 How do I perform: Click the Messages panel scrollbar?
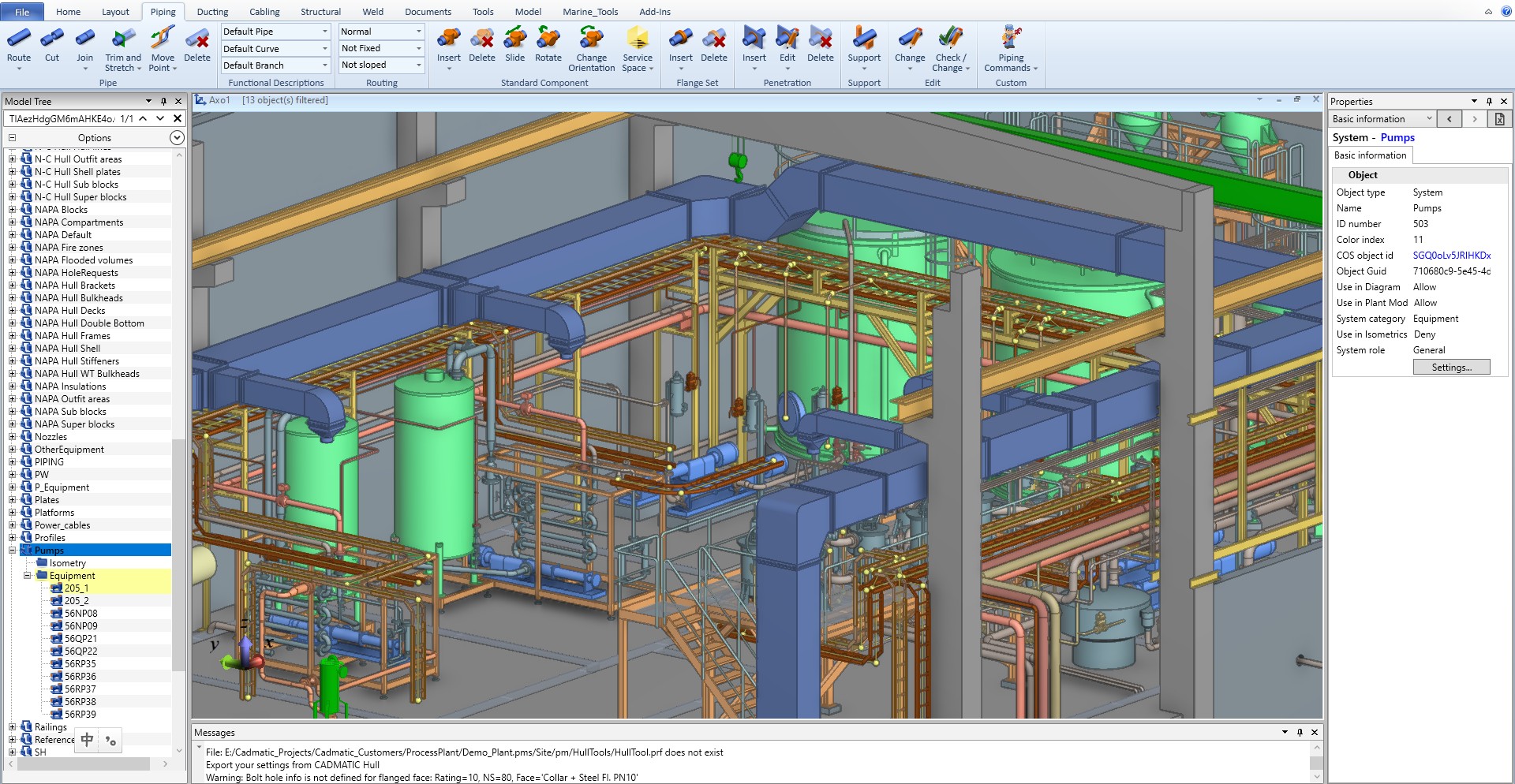1315,763
